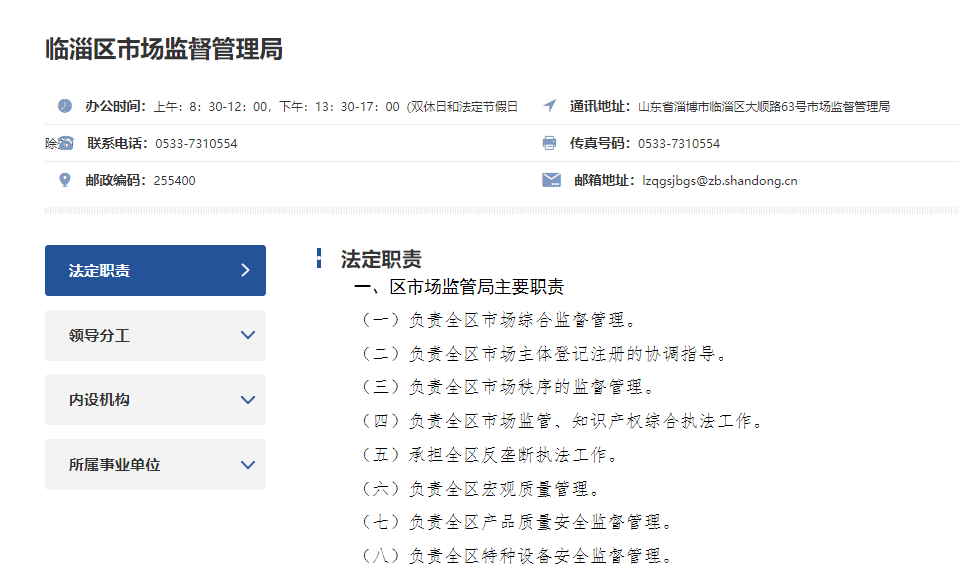Expand the 内设机构 chevron
The width and height of the screenshot is (959, 575).
[248, 400]
